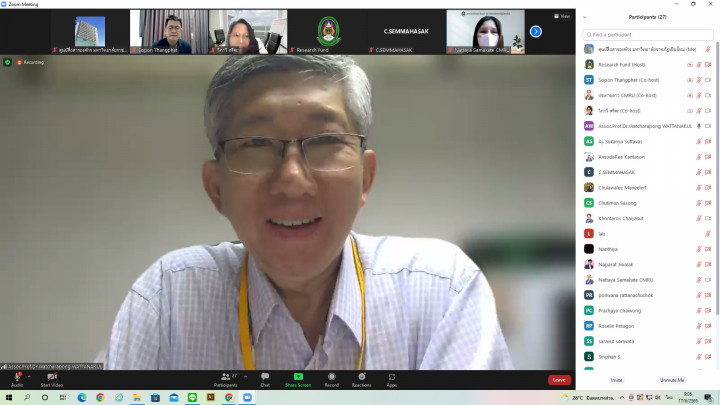The height and width of the screenshot is (405, 720).
Task: Click Zoom icon in taskbar
Action: coord(247,398)
